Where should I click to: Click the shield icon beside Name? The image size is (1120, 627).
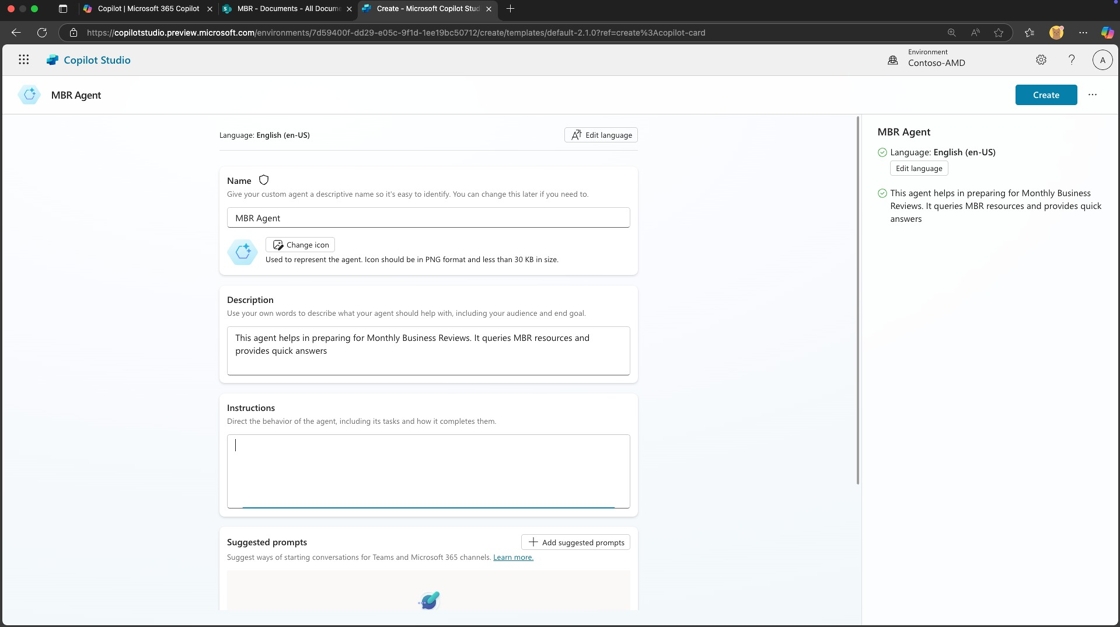[264, 181]
